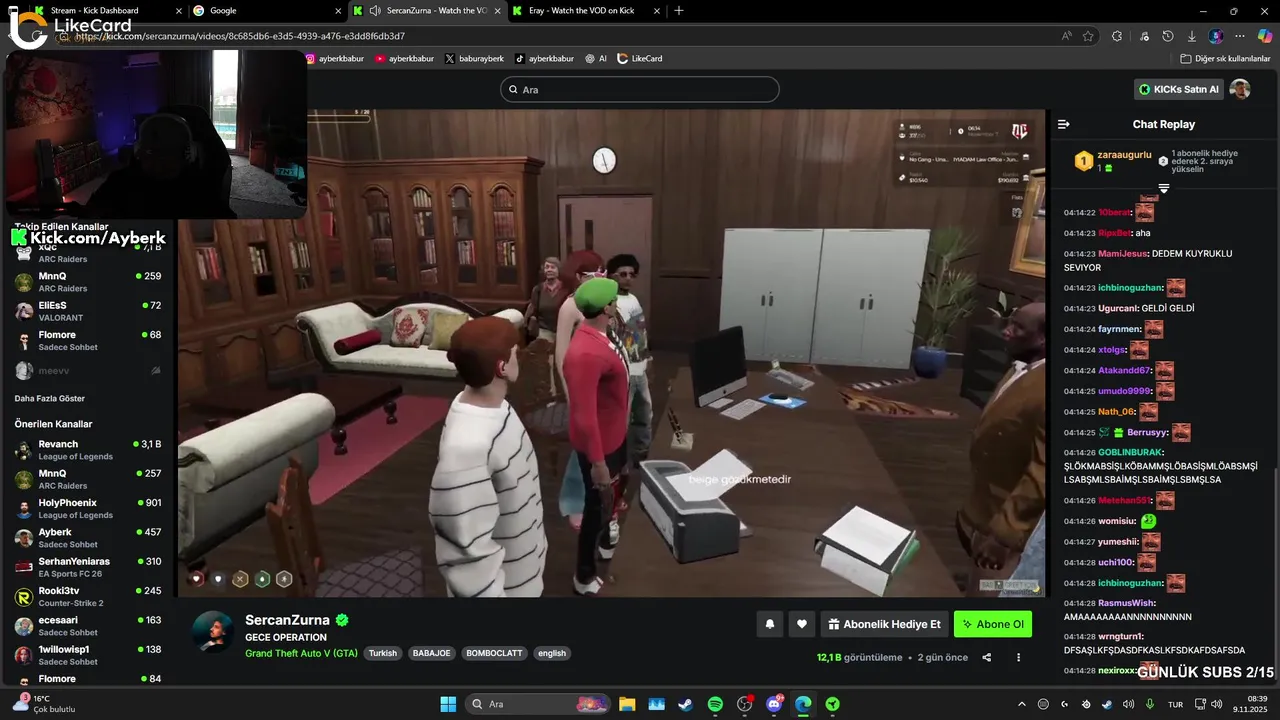Open the MnnQ channel with 259 viewers

point(88,282)
